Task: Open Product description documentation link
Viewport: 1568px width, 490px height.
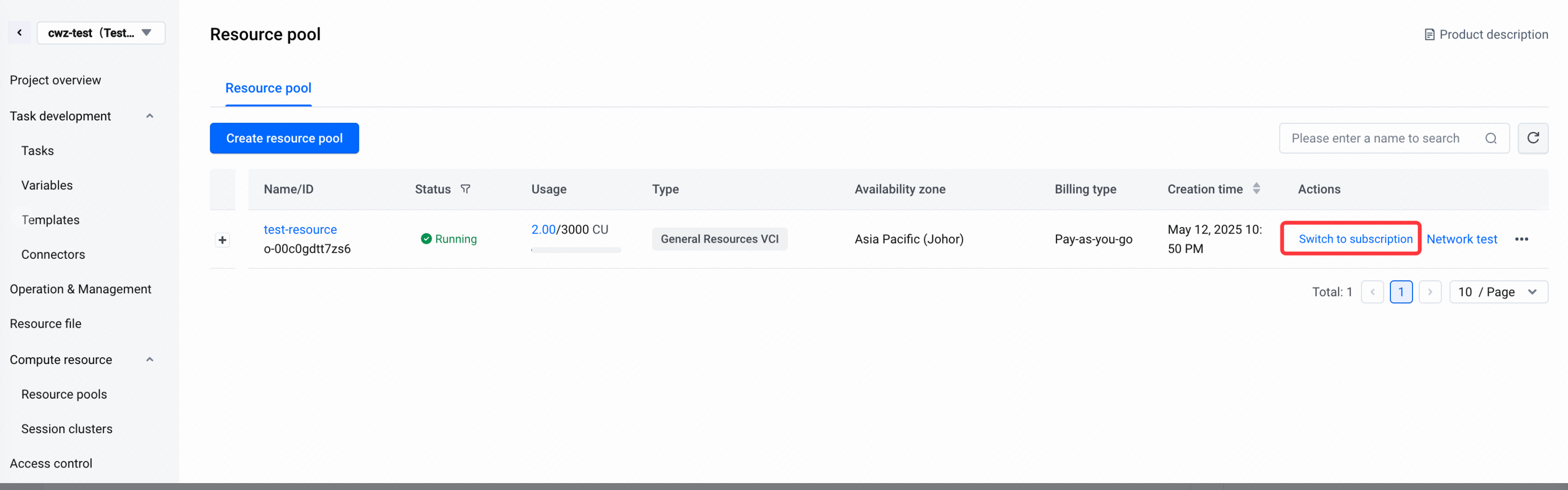Action: 1486,34
